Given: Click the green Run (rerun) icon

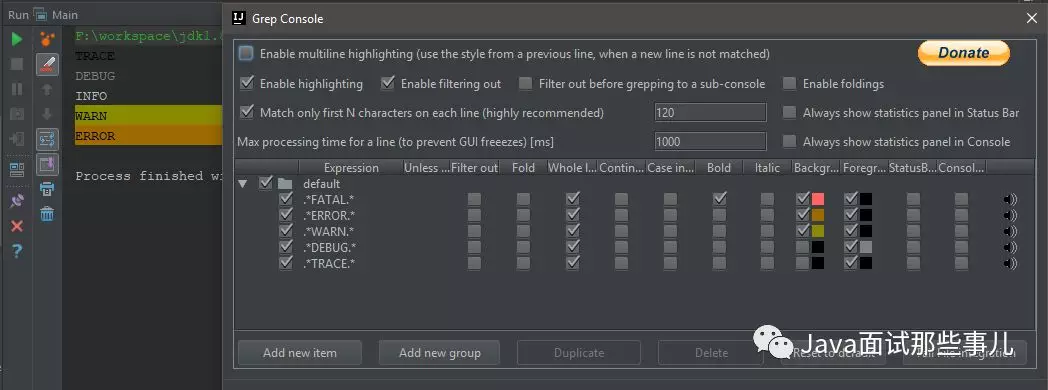Looking at the screenshot, I should 17,39.
